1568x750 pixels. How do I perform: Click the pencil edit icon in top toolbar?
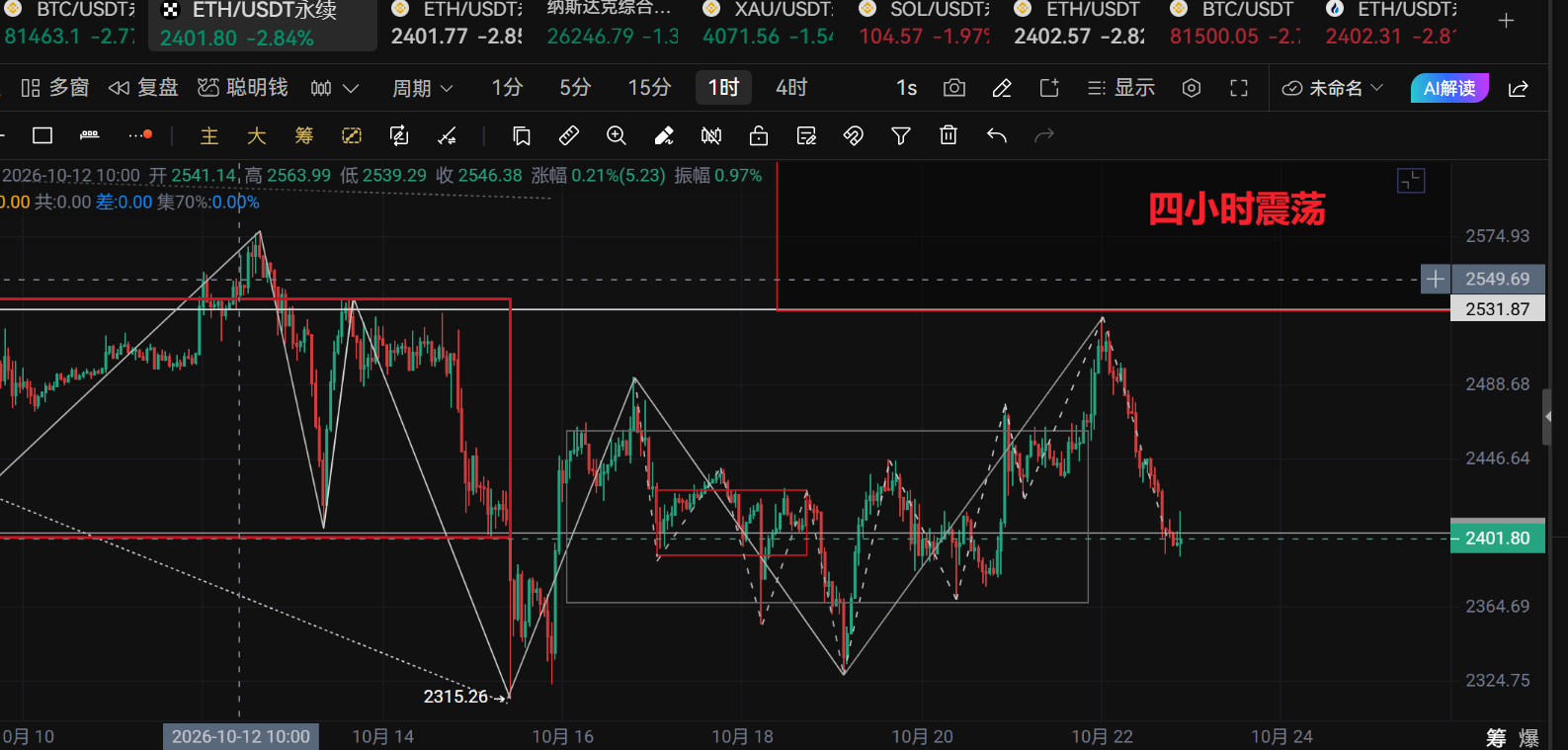(x=1002, y=88)
